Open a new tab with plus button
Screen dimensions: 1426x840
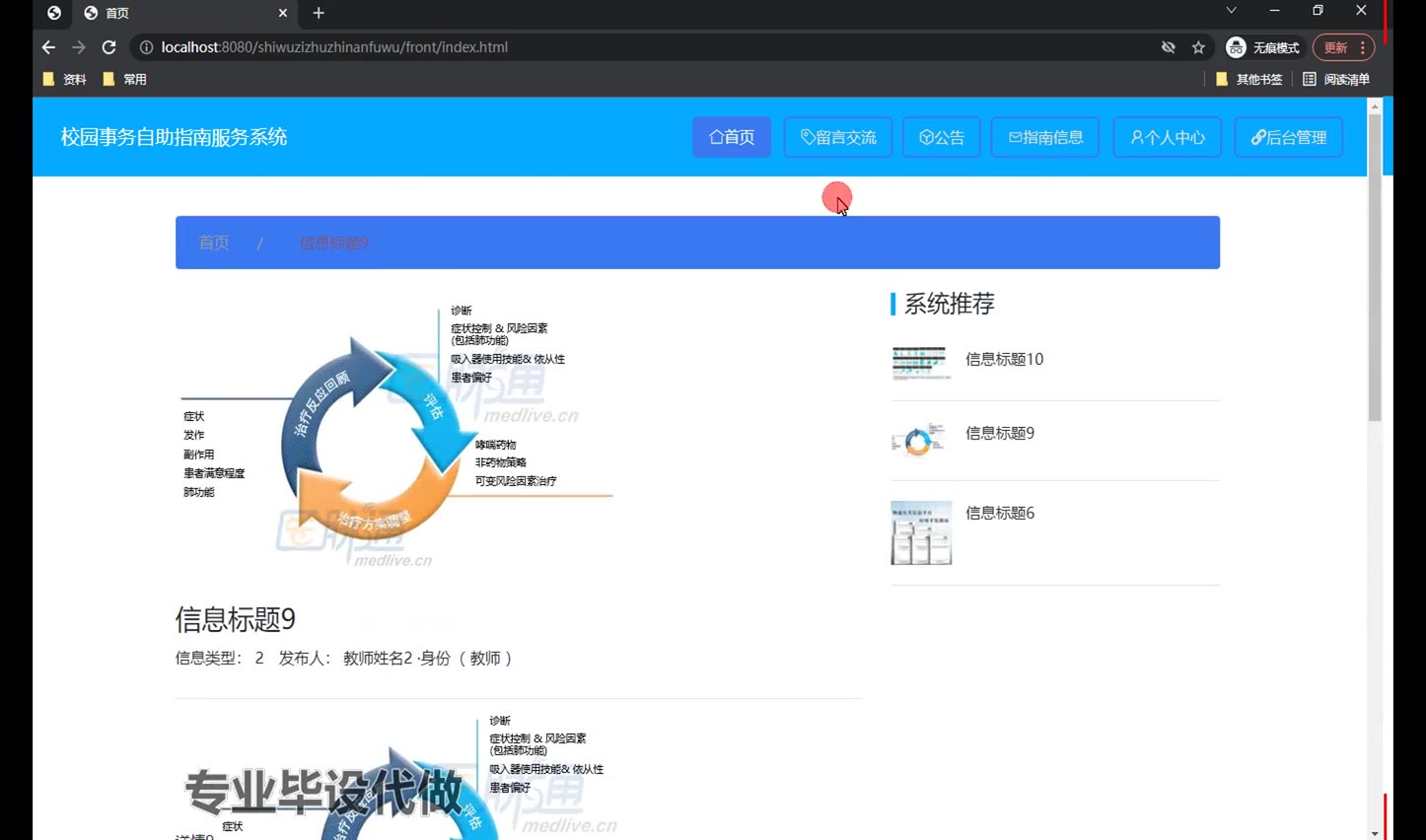click(x=319, y=13)
